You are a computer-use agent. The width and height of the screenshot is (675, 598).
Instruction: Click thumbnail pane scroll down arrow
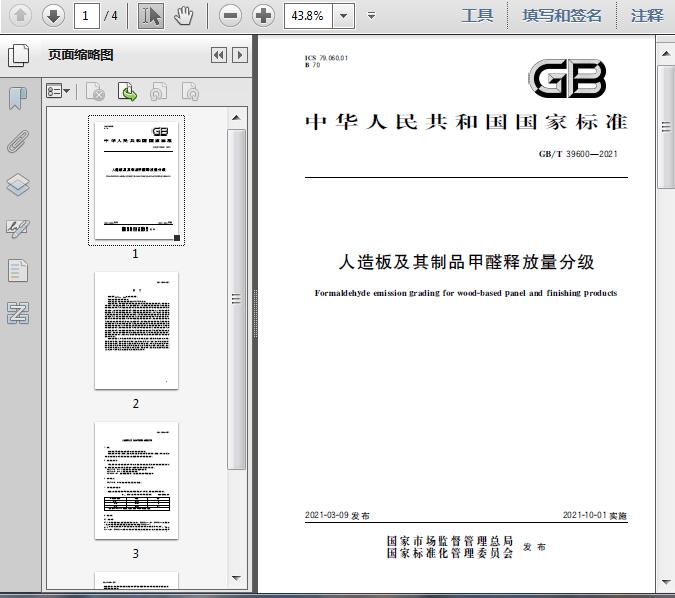[x=236, y=578]
